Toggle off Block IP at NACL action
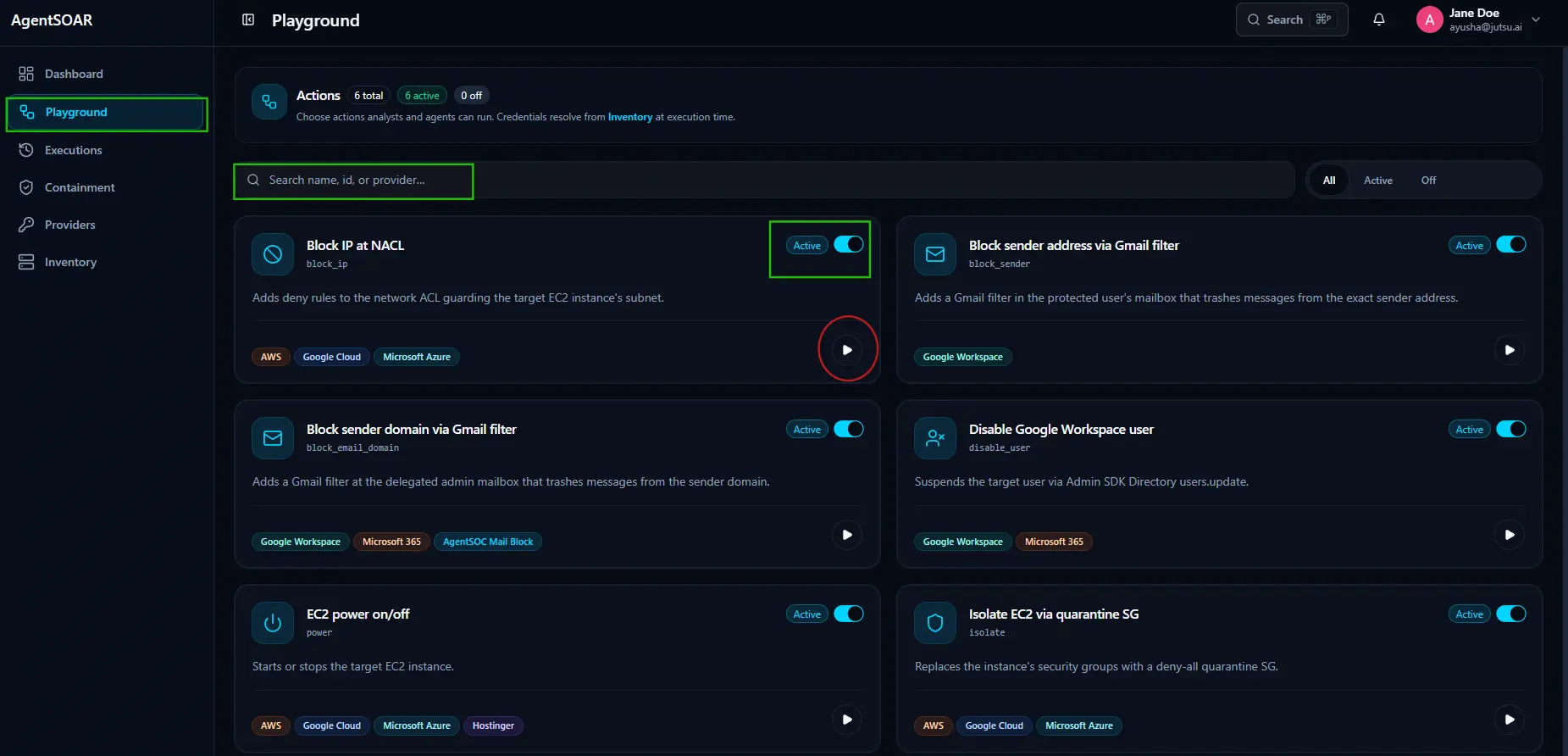This screenshot has width=1568, height=756. point(849,244)
